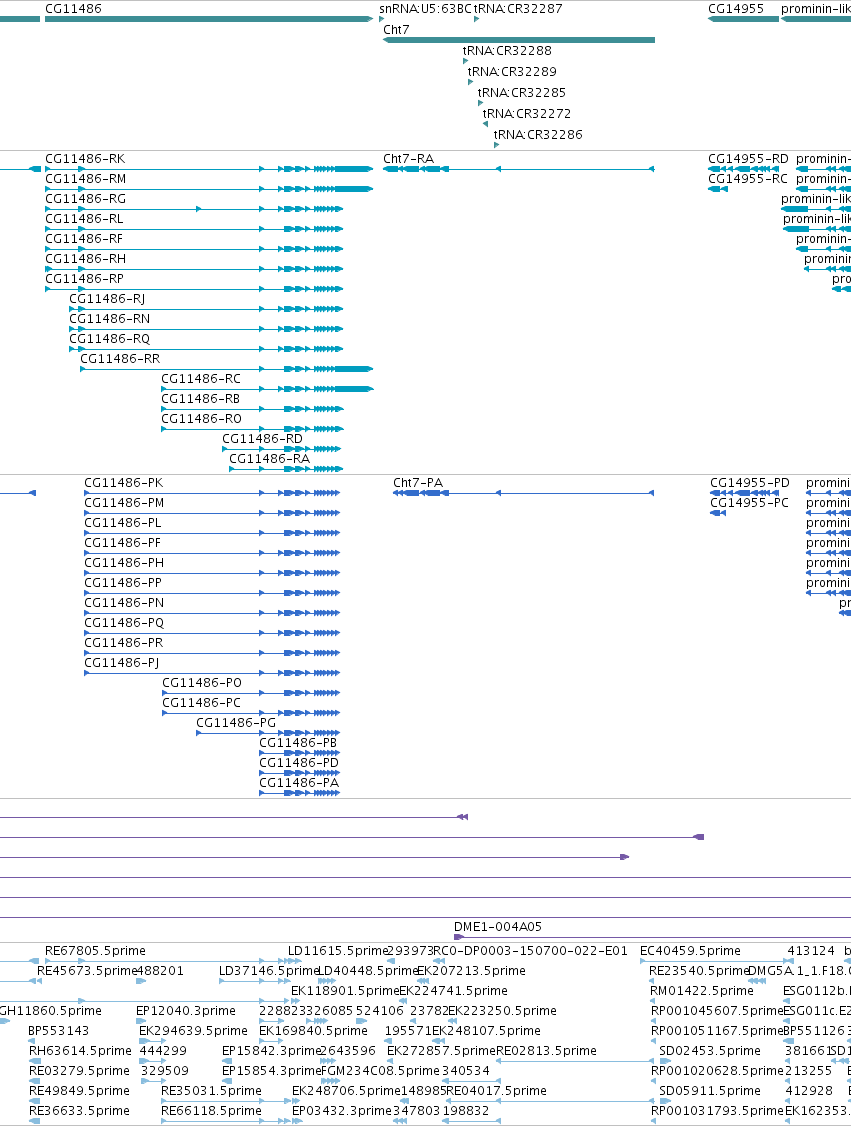Click transcript CG11486-RB label
The image size is (851, 1126).
click(200, 400)
